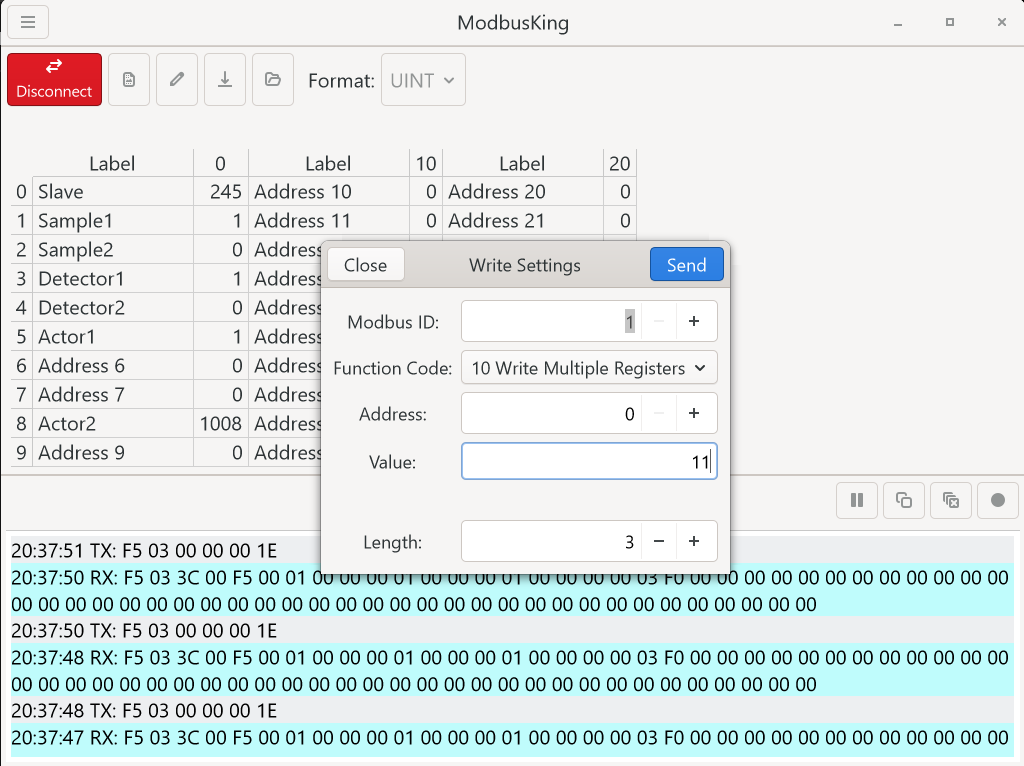Click the download arrow icon
This screenshot has height=766, width=1024.
pos(225,80)
